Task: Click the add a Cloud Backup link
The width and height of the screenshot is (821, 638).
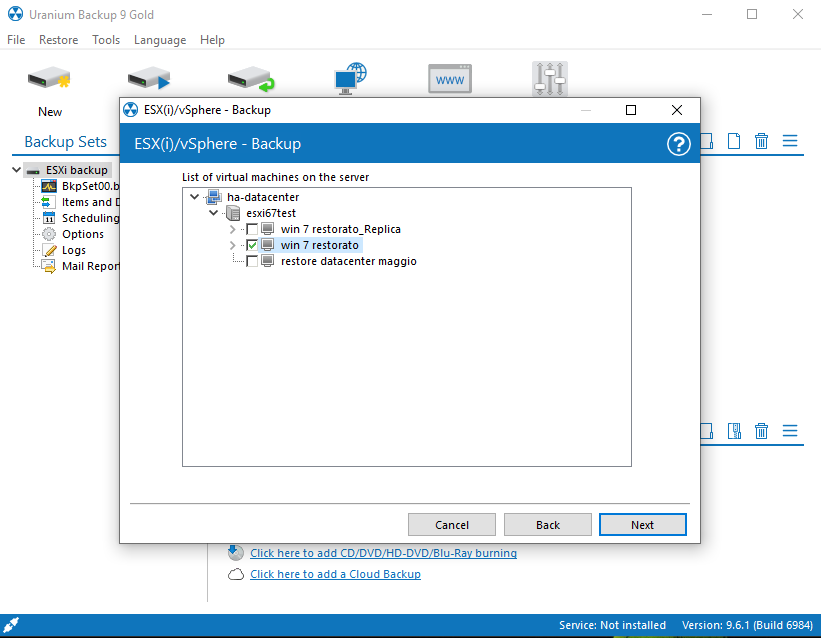Action: [335, 574]
